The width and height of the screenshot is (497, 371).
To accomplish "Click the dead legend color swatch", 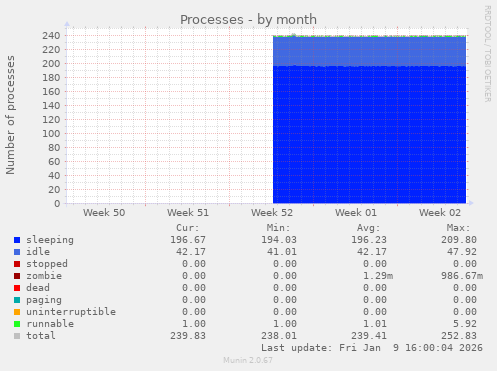I will [17, 288].
